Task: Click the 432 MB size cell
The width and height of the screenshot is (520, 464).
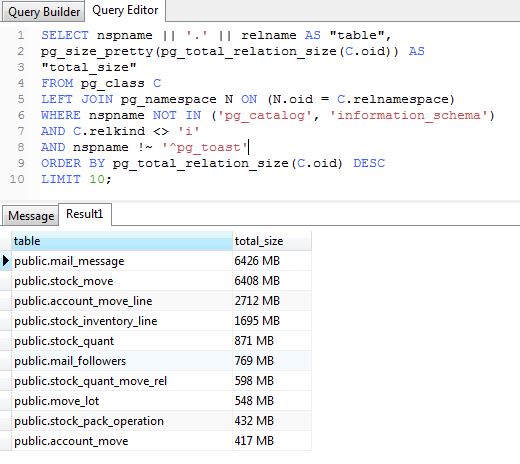Action: (x=272, y=421)
